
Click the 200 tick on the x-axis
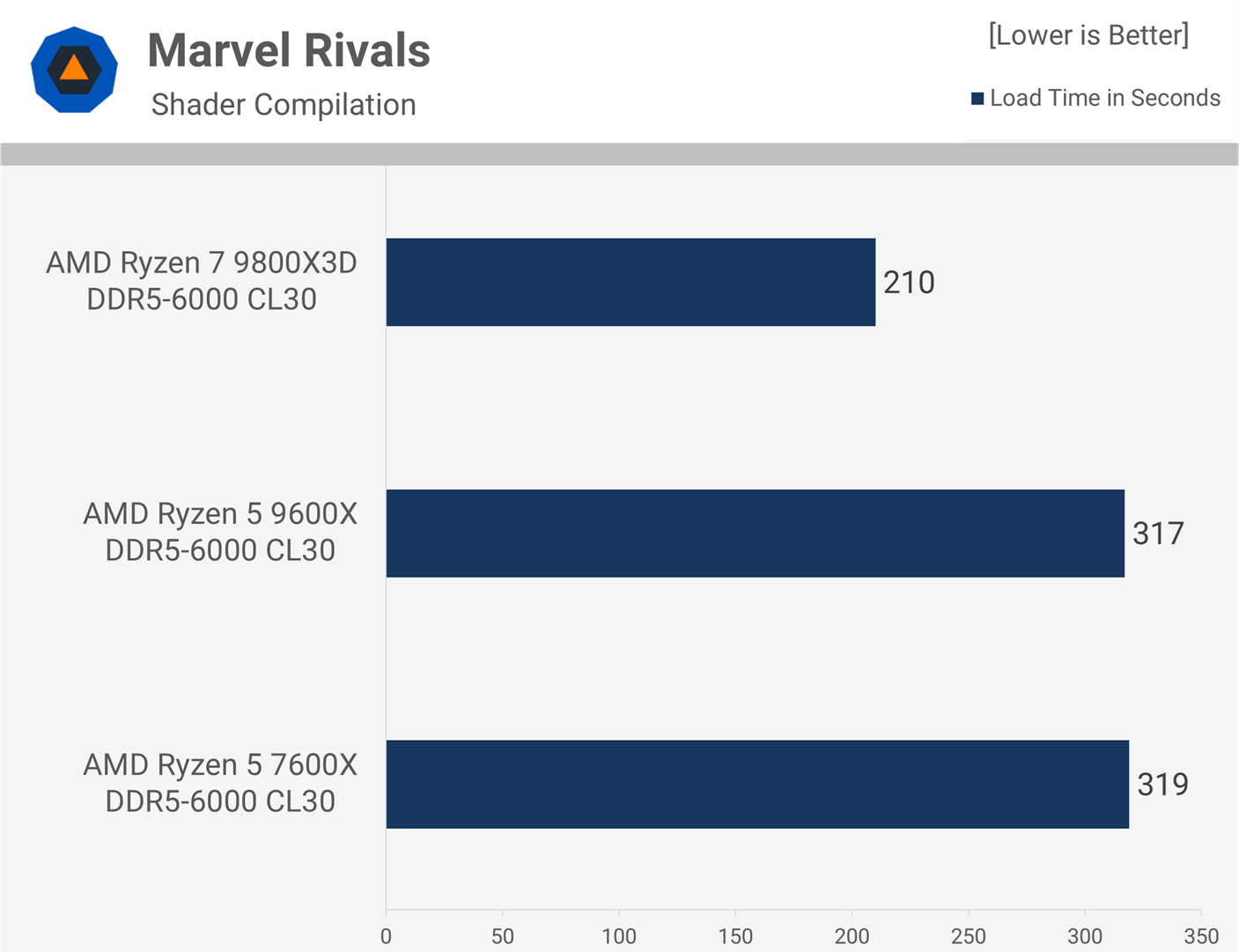pyautogui.click(x=852, y=936)
